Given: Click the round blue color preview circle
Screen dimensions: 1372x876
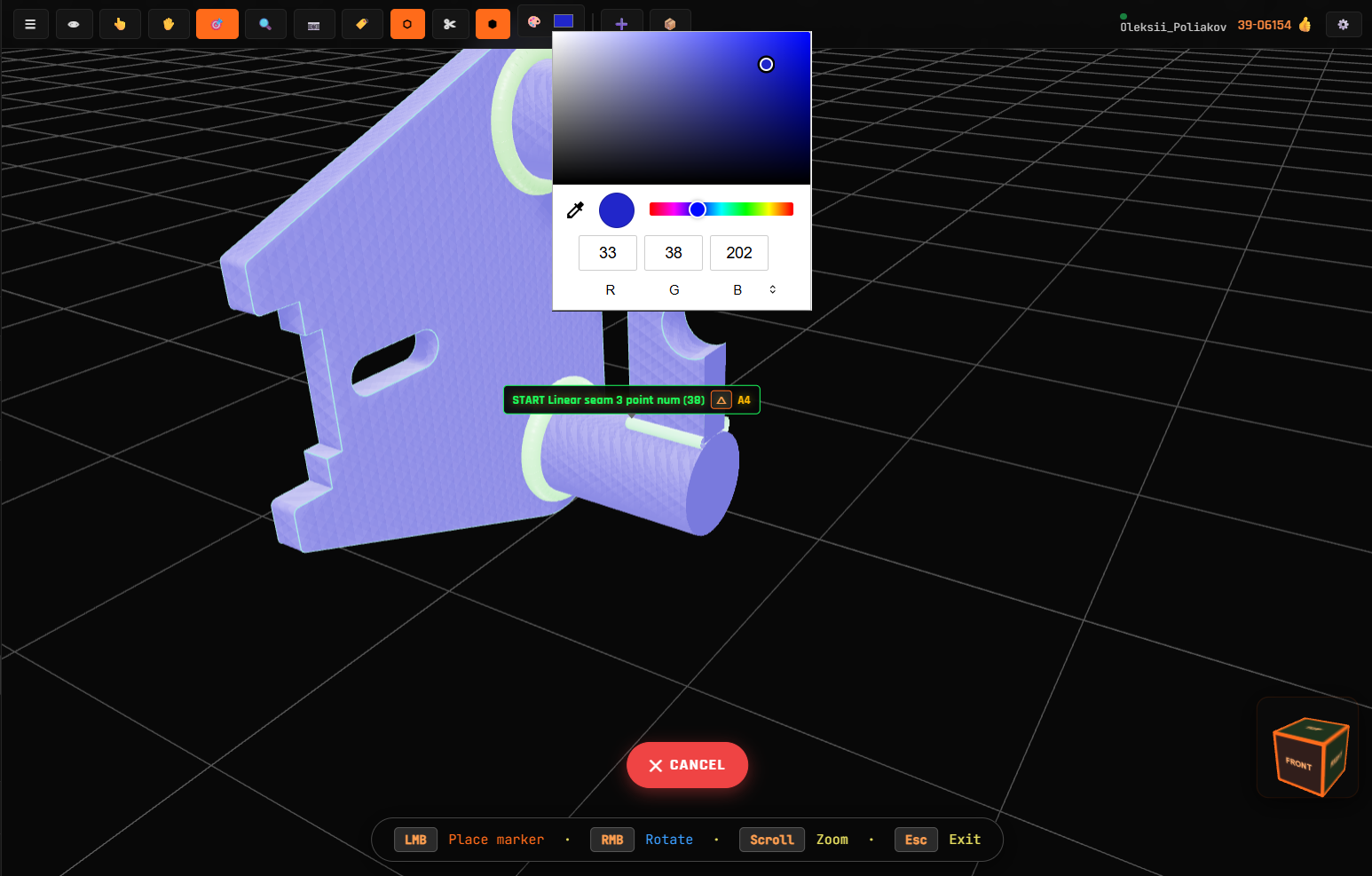Looking at the screenshot, I should tap(617, 210).
